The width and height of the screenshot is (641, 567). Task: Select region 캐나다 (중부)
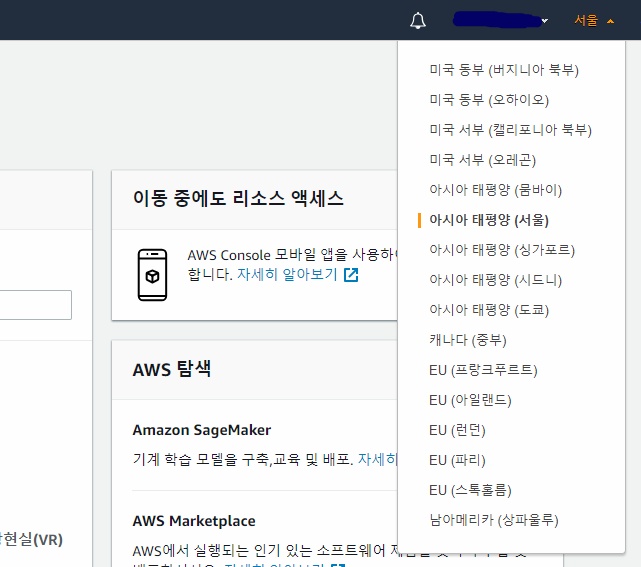tap(468, 340)
